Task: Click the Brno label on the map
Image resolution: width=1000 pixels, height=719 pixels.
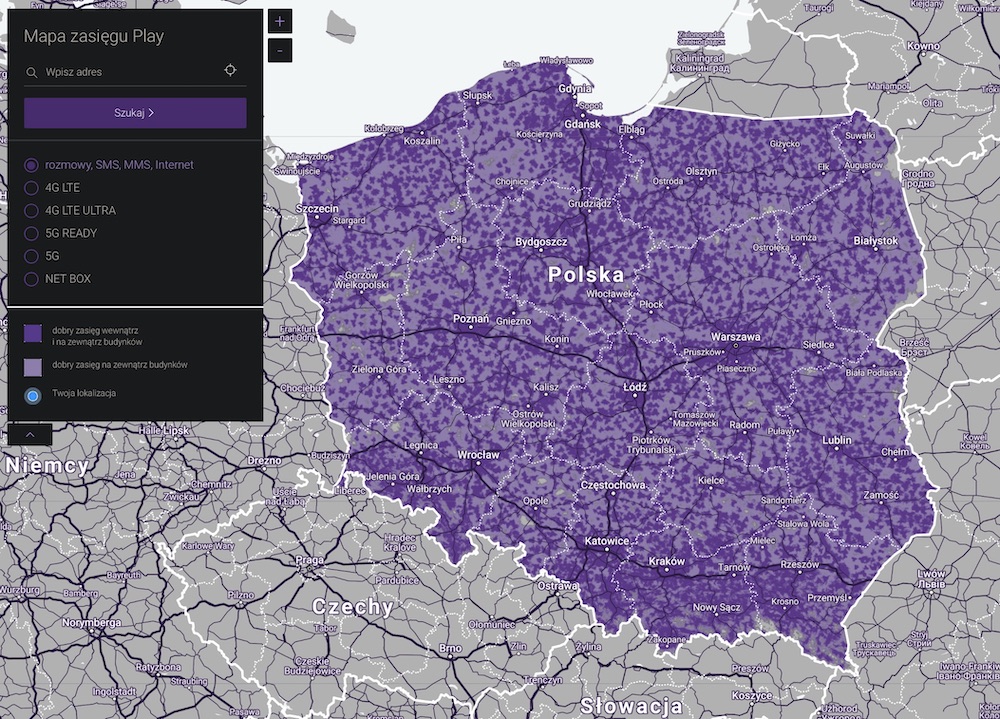Action: click(x=450, y=649)
